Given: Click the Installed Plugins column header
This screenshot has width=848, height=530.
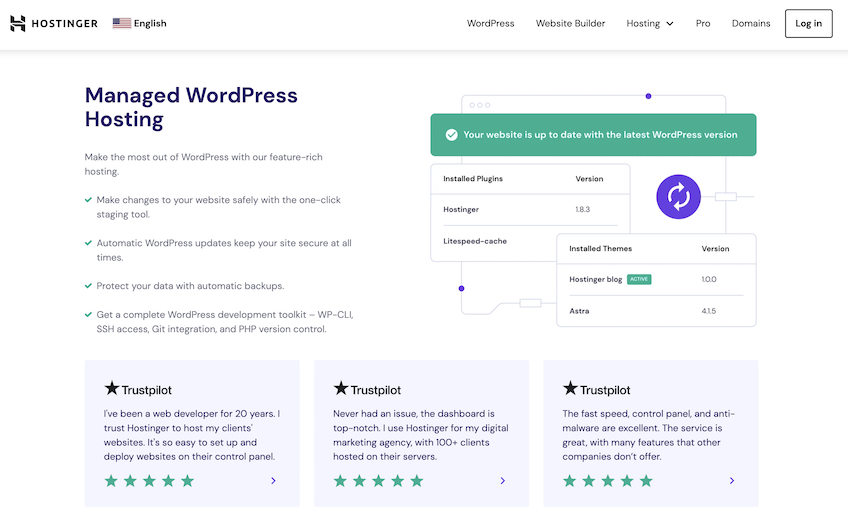Looking at the screenshot, I should pyautogui.click(x=473, y=178).
